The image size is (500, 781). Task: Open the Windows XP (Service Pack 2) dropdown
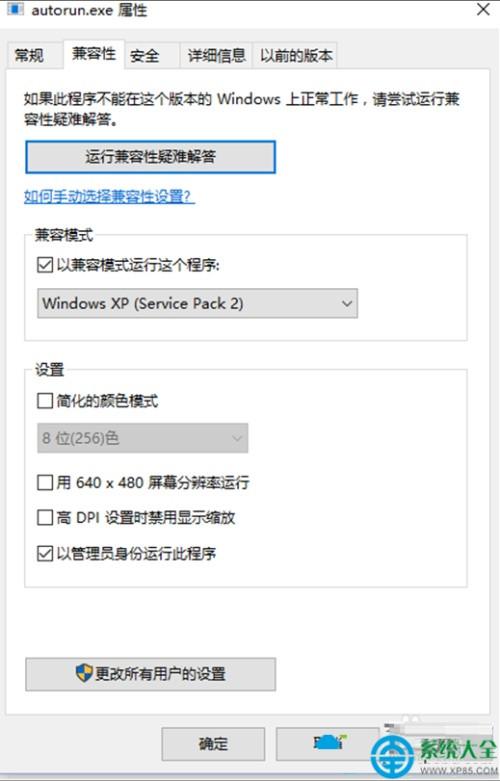pyautogui.click(x=197, y=303)
